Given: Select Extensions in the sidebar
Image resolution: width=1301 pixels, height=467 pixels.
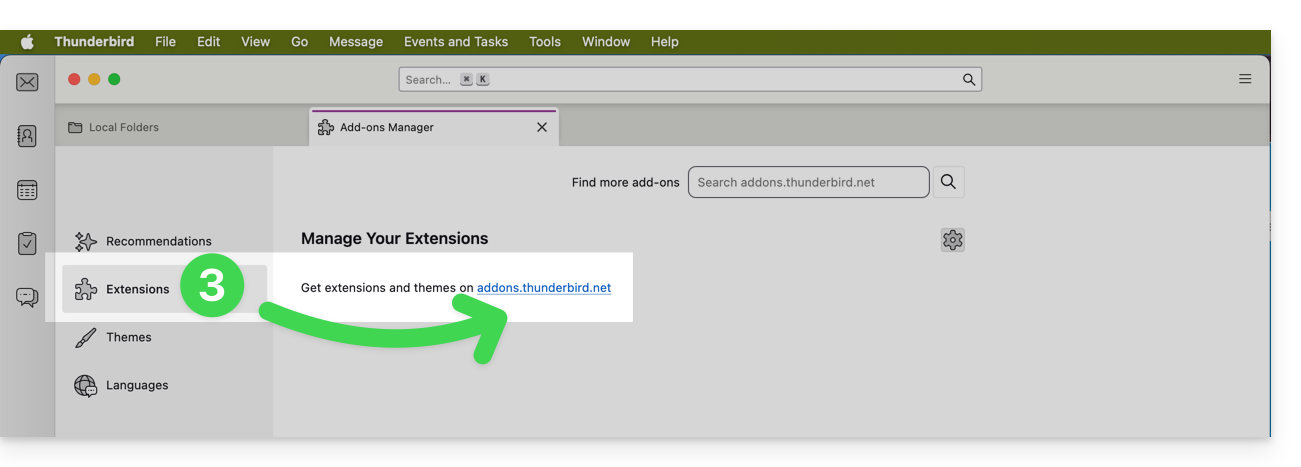Looking at the screenshot, I should pyautogui.click(x=137, y=289).
